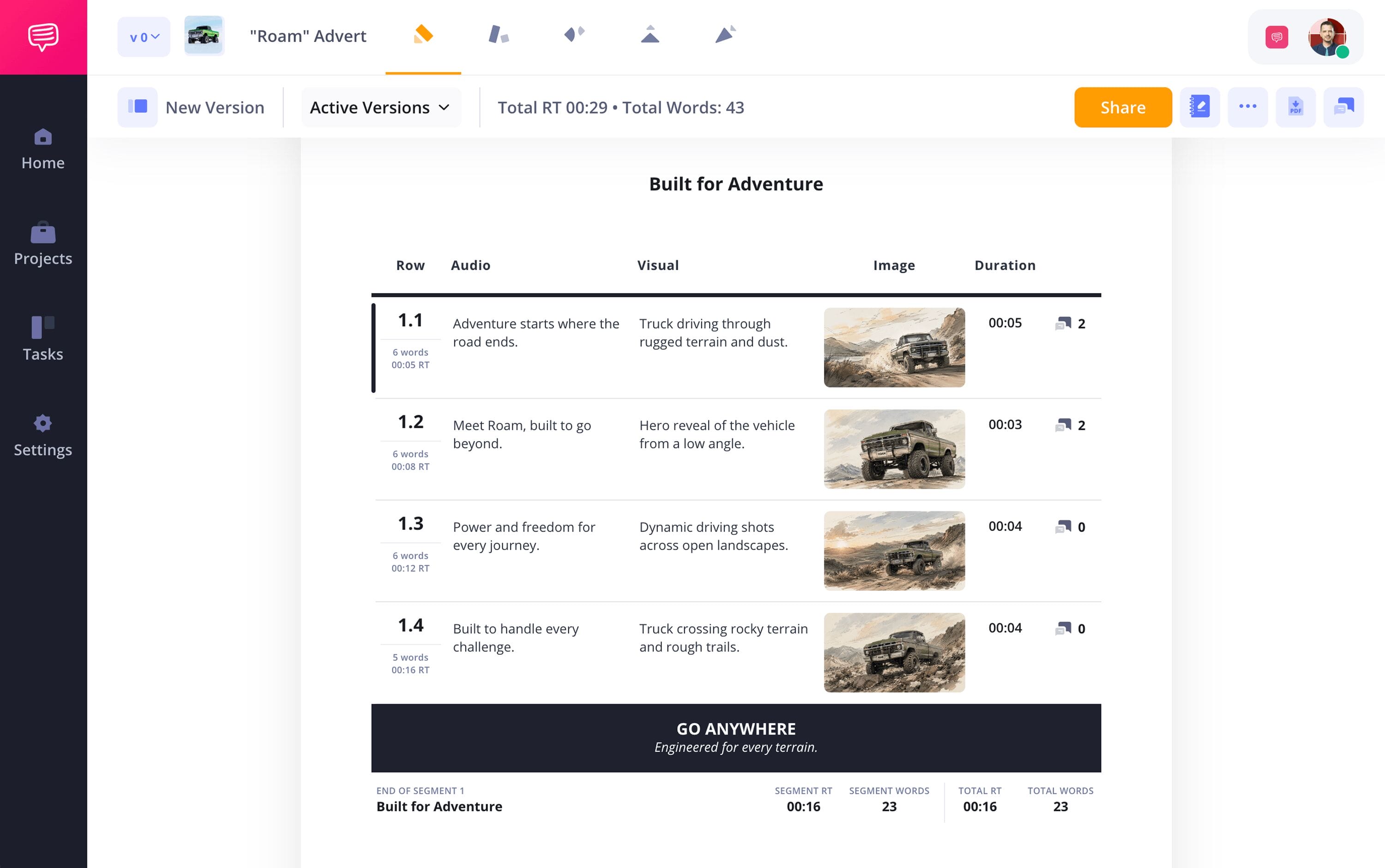This screenshot has width=1385, height=868.
Task: Open the script editor pencil tab
Action: coord(423,35)
